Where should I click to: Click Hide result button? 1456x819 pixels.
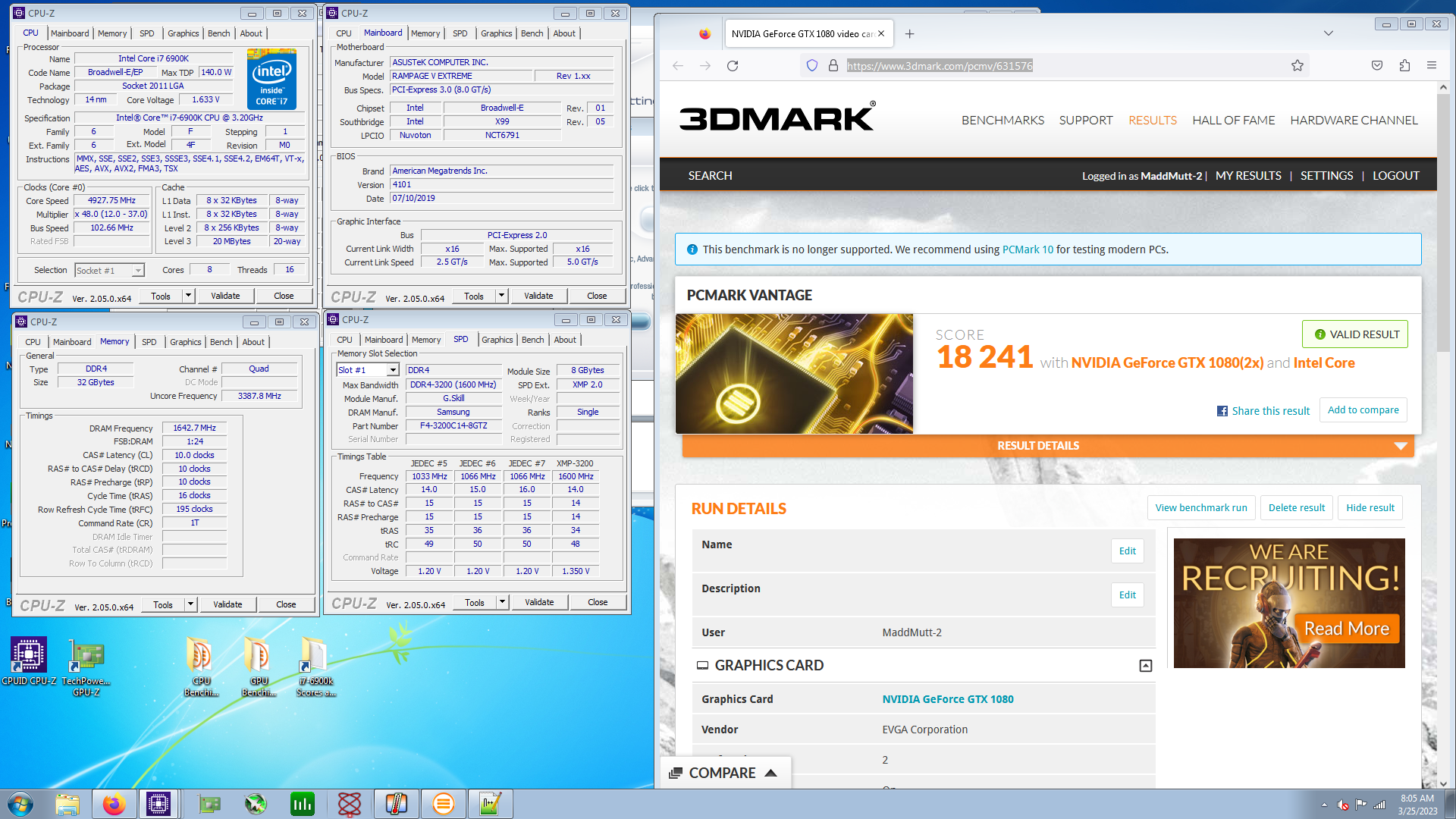(x=1370, y=508)
